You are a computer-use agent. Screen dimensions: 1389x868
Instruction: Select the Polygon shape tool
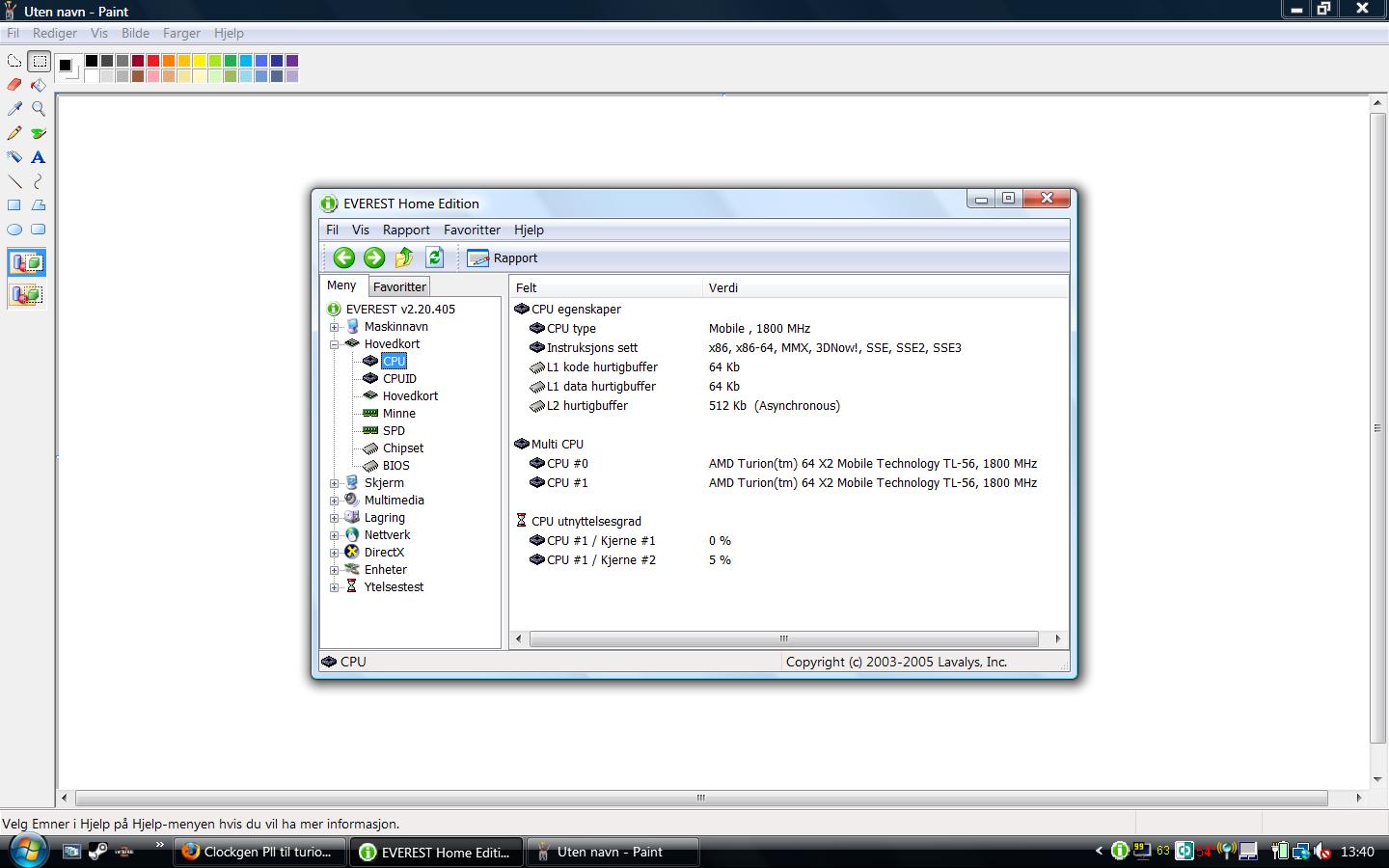(39, 205)
